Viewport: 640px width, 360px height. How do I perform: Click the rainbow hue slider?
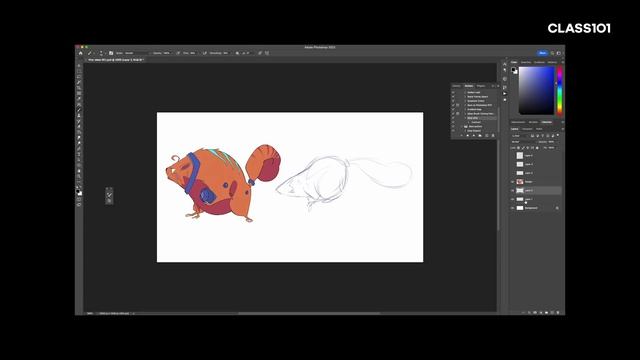click(x=560, y=90)
